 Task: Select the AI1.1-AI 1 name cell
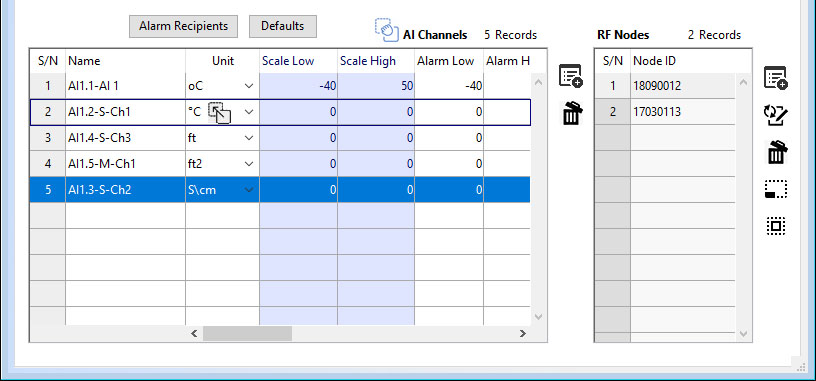tap(125, 86)
